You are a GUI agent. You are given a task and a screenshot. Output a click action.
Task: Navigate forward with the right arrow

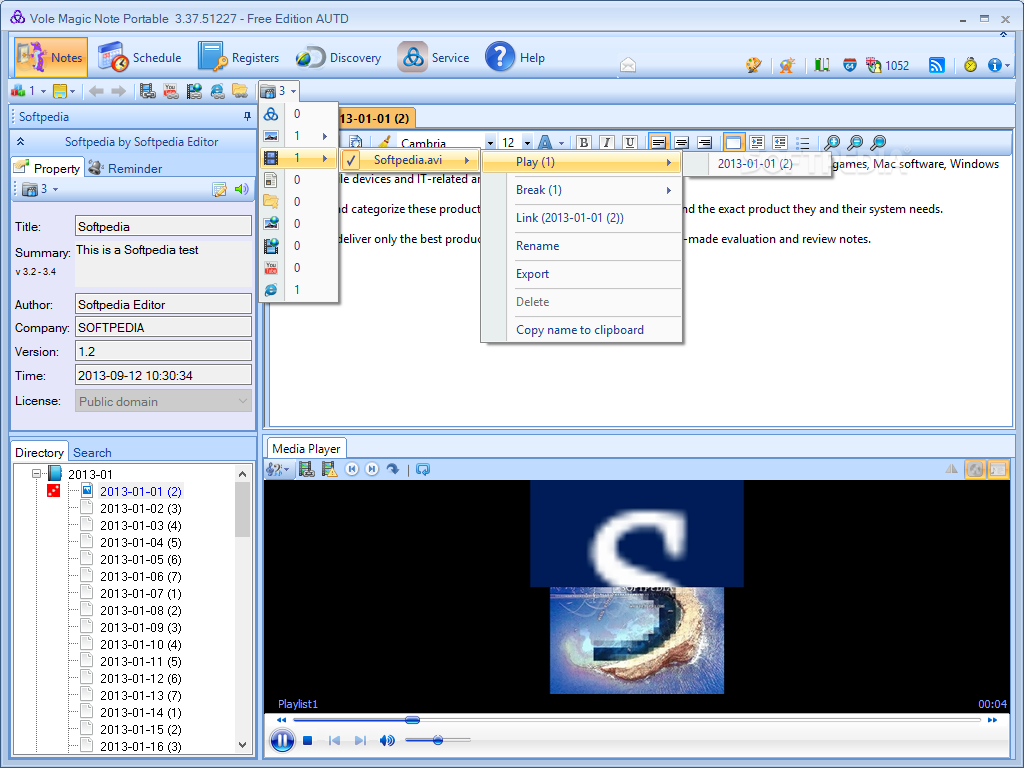118,91
